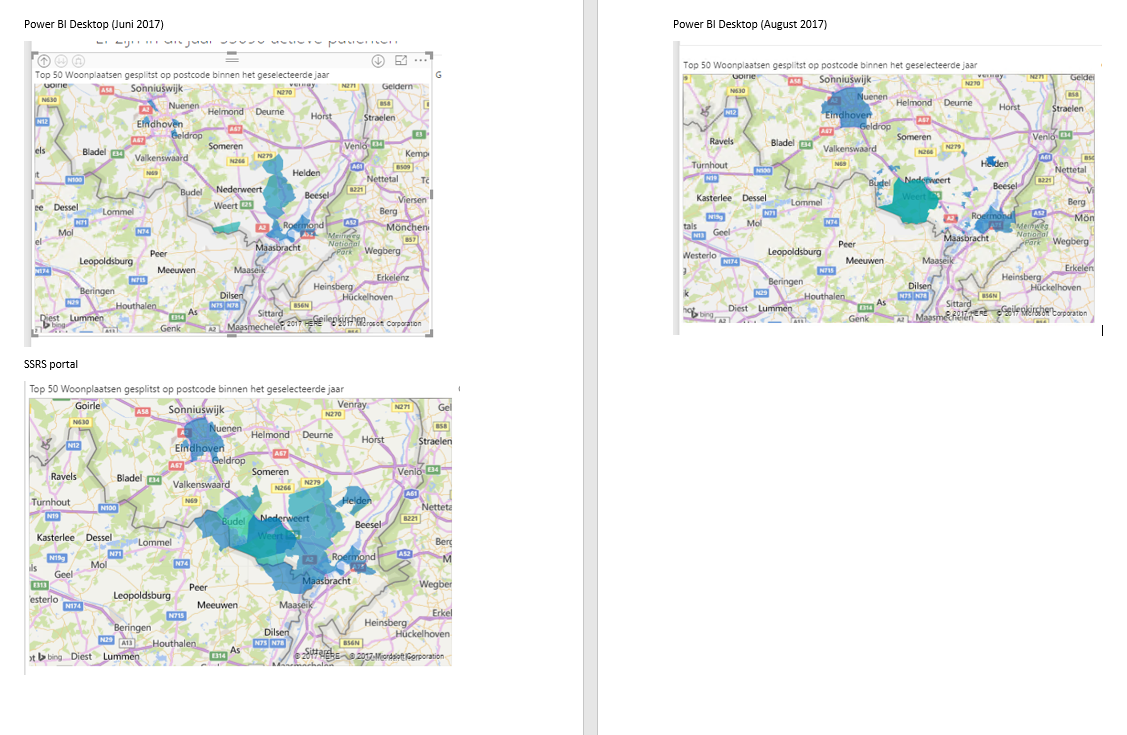This screenshot has width=1127, height=735.
Task: Click 'Power BI Desktop (August 2017)' heading
Action: 750,24
